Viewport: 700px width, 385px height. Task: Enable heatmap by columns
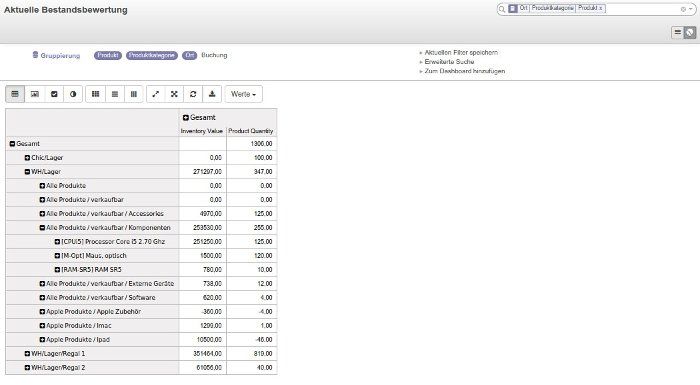pos(133,94)
